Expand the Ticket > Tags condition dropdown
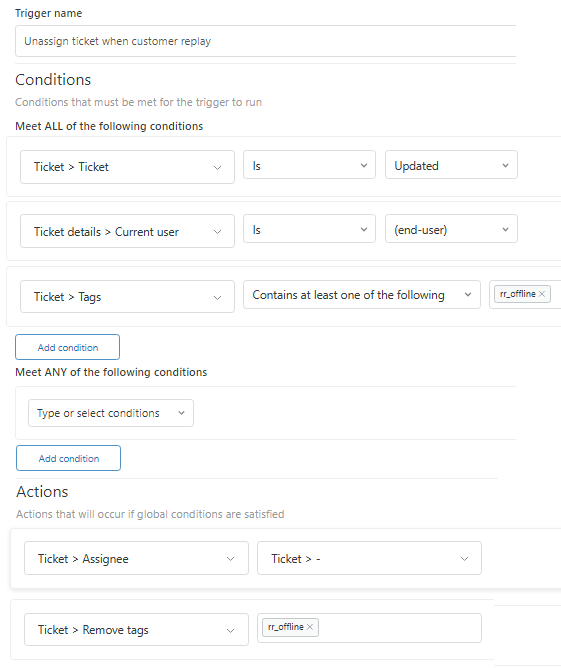 (x=127, y=297)
